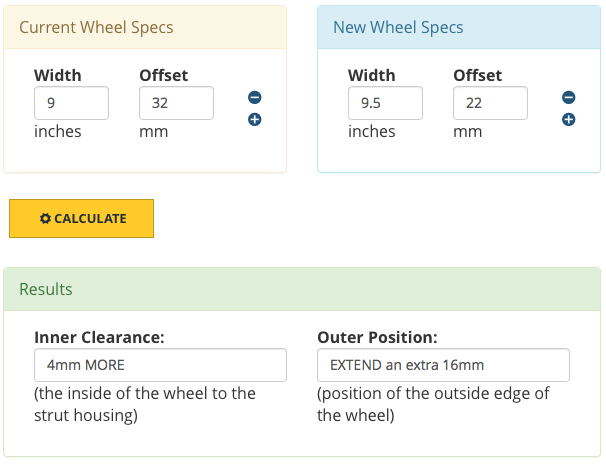
Task: Click the Results panel heading
Action: (46, 289)
